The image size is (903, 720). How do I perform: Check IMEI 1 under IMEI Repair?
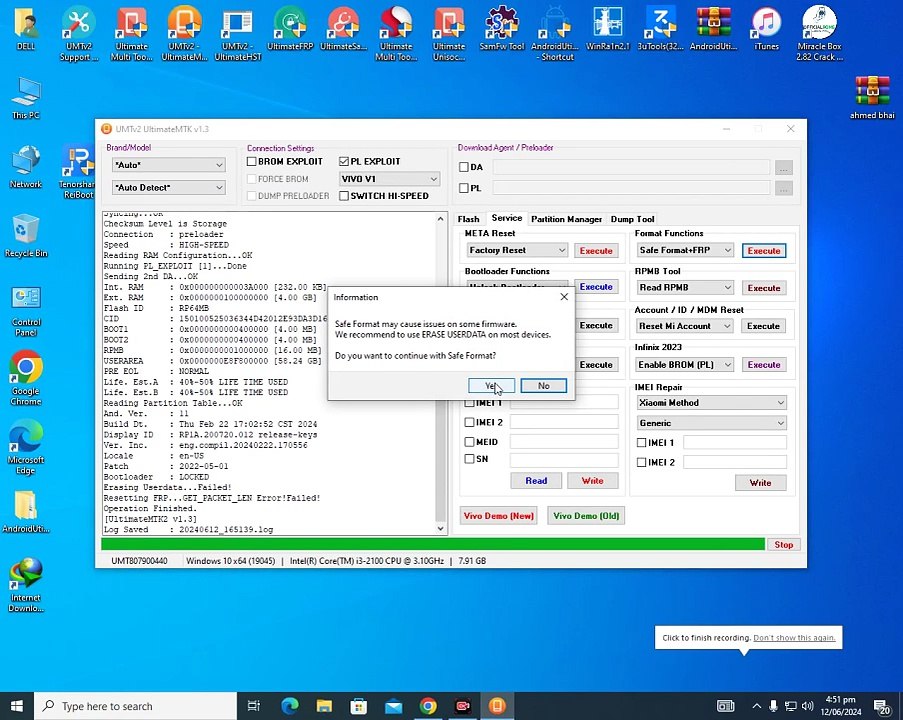click(x=641, y=443)
